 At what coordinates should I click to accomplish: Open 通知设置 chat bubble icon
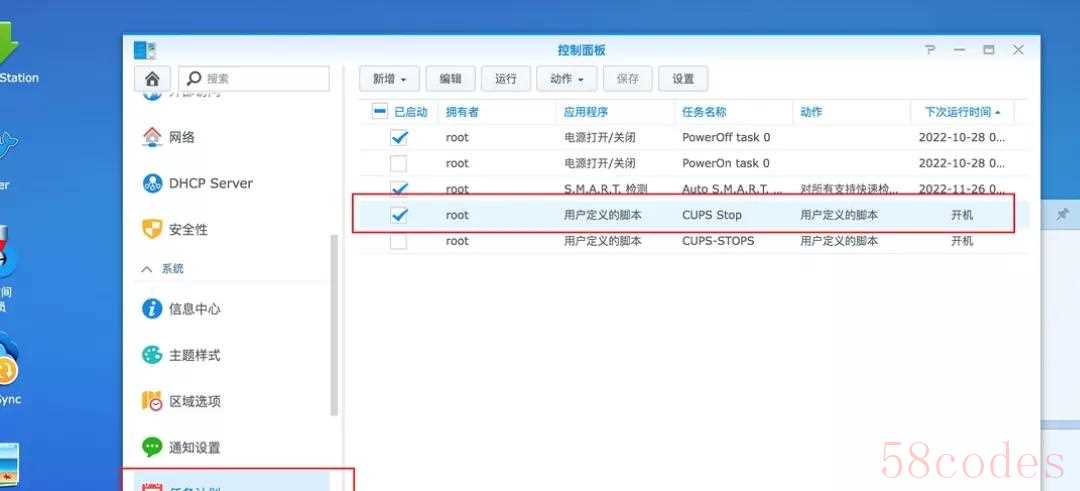click(x=152, y=447)
